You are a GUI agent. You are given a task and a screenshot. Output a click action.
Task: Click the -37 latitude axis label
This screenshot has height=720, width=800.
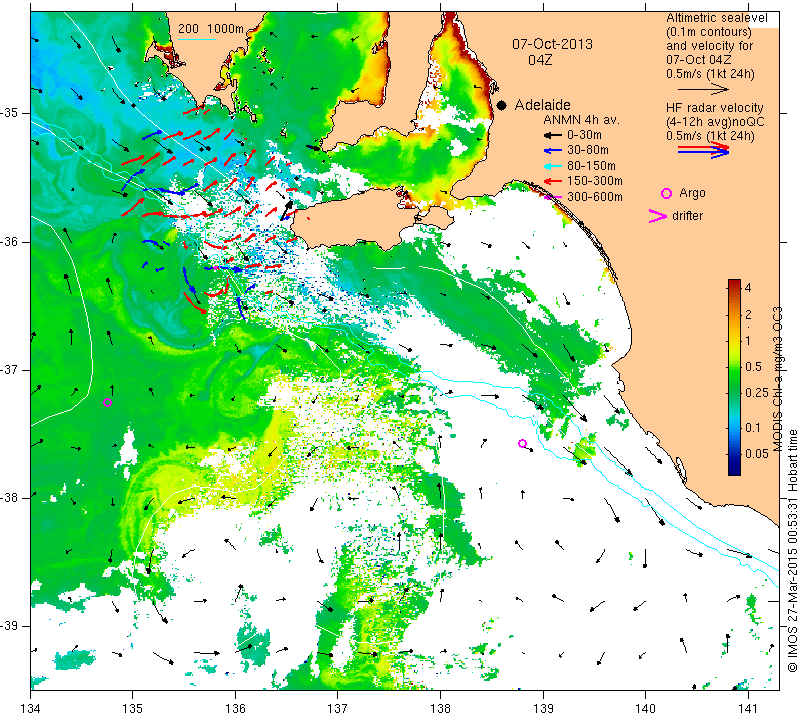[9, 369]
